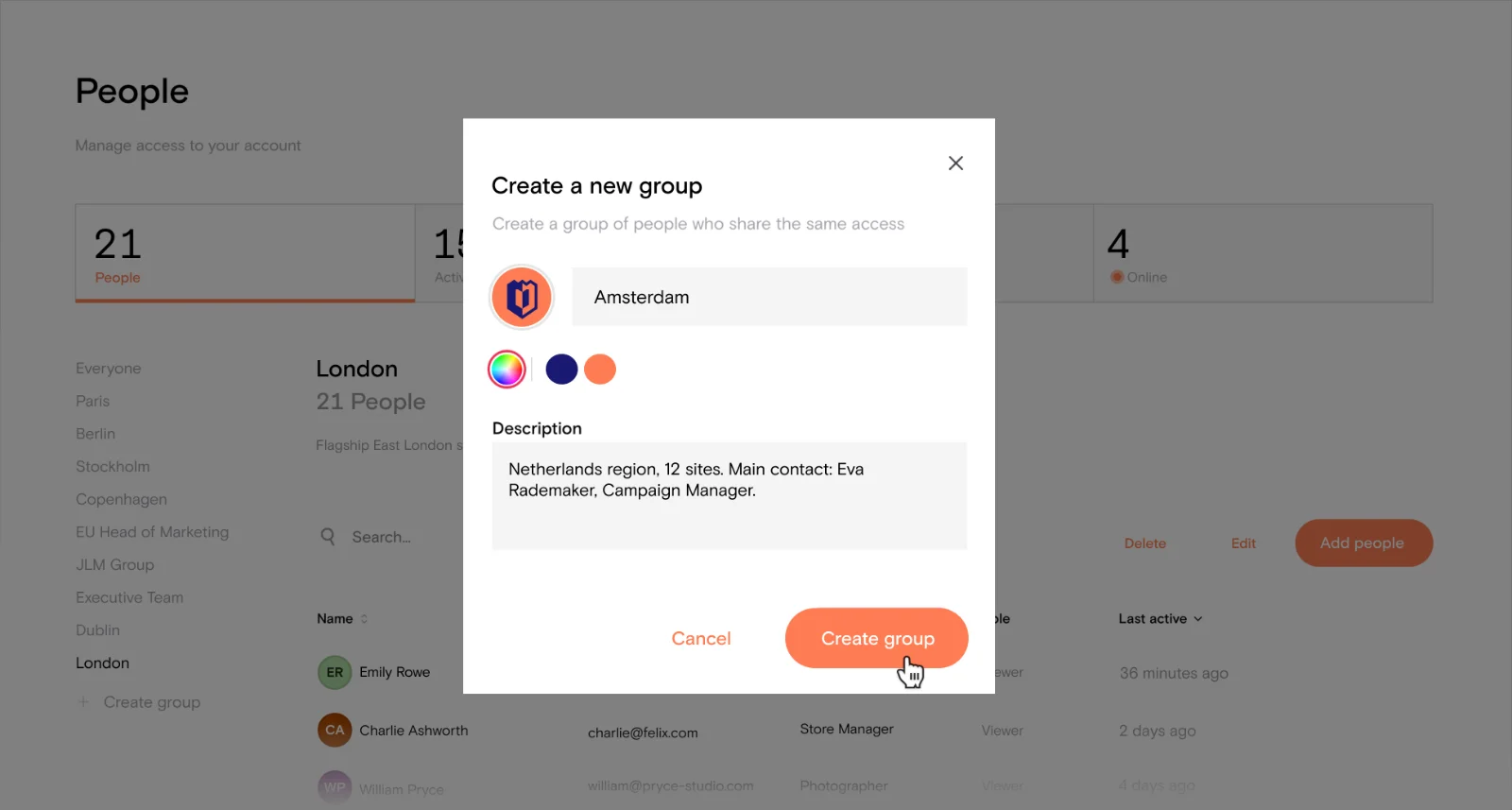Select the 21 People stats tab
This screenshot has height=810, width=1512.
pyautogui.click(x=245, y=253)
